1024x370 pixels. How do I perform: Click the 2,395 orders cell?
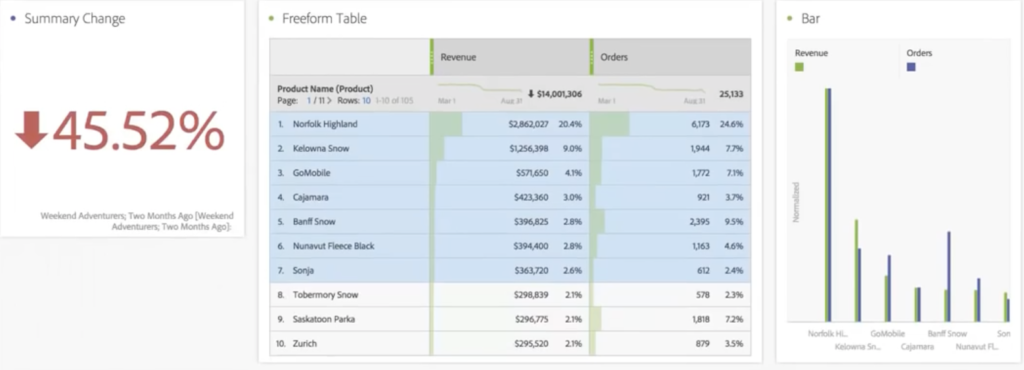pos(699,222)
